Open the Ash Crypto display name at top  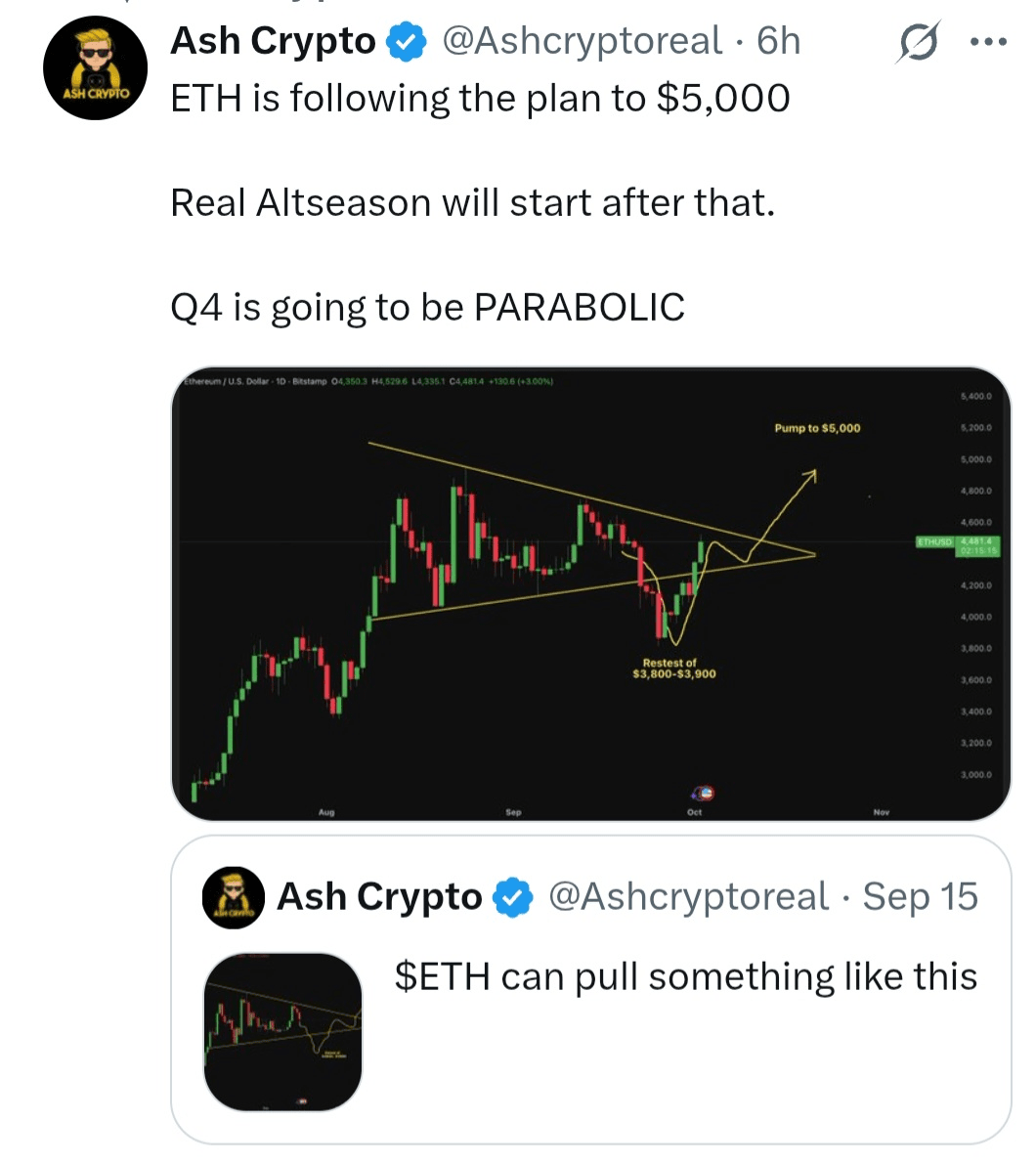coord(273,41)
